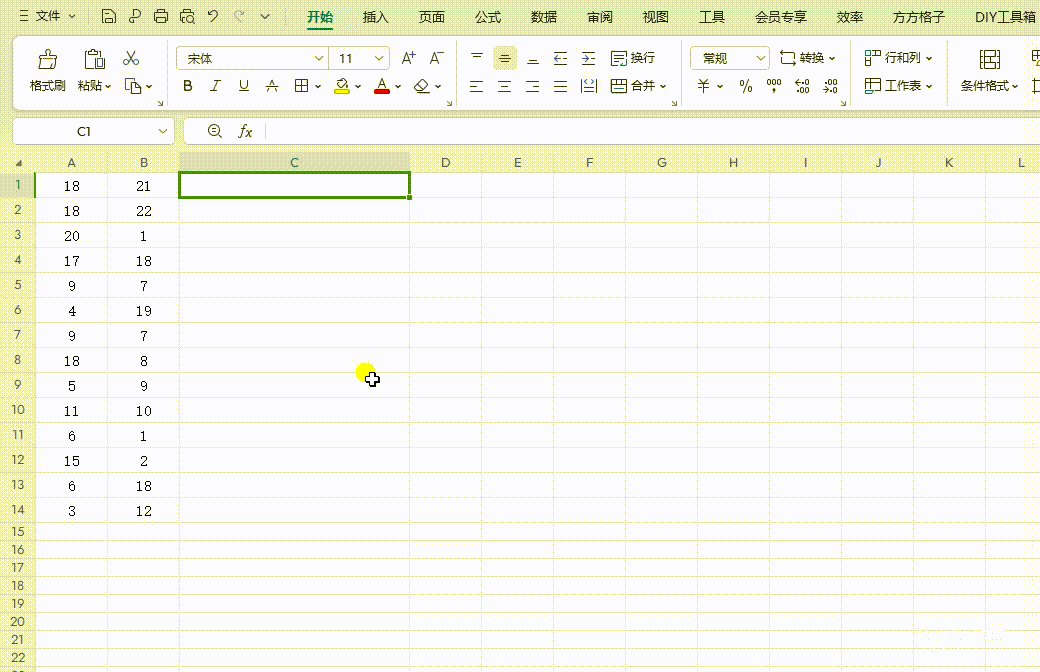
Task: Click the Print icon
Action: [161, 17]
